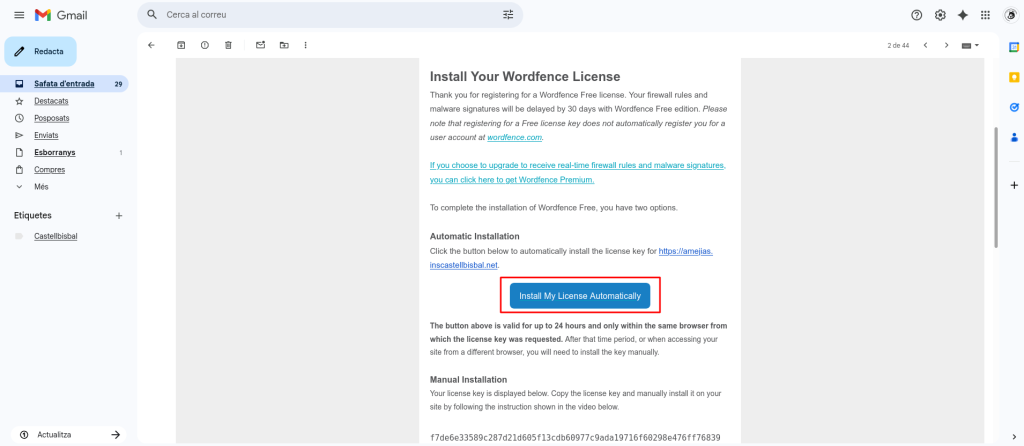Delete the email using trash icon
Viewport: 1024px width, 446px height.
pyautogui.click(x=229, y=45)
